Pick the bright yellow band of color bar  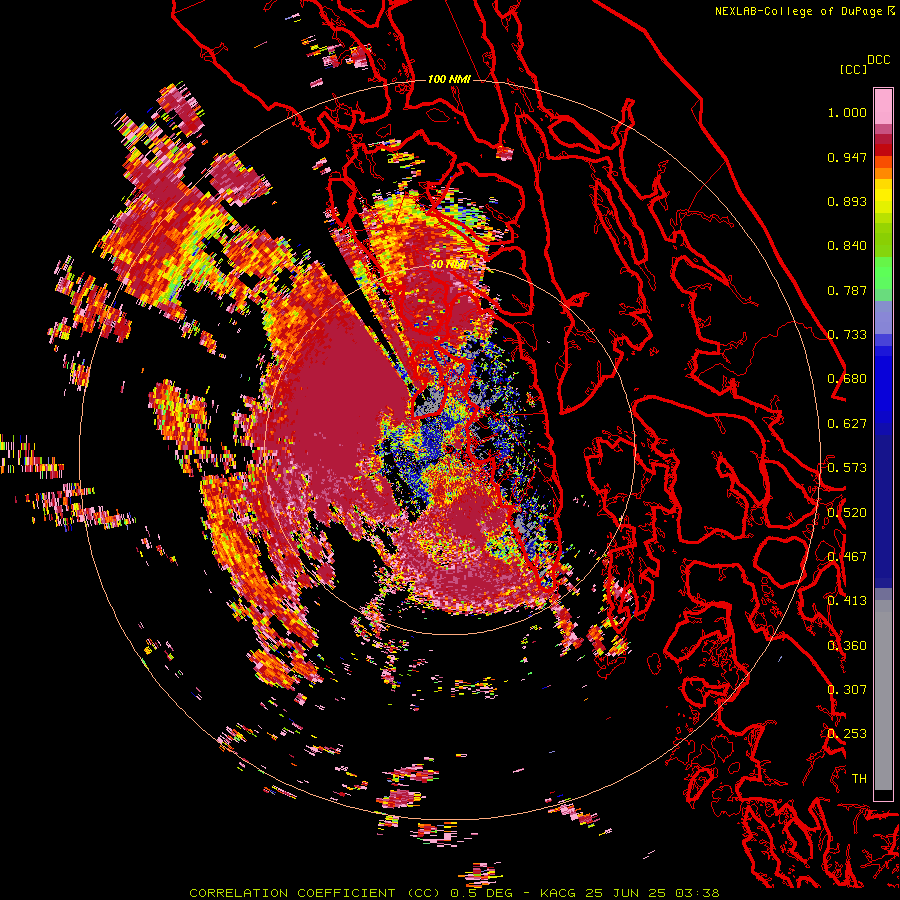pos(883,196)
